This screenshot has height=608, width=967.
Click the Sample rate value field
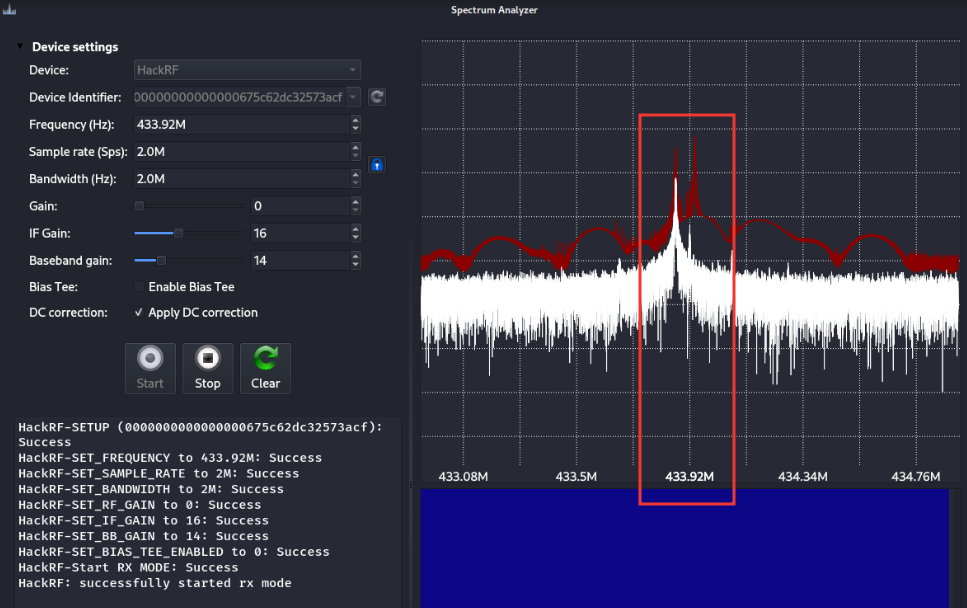click(x=240, y=152)
